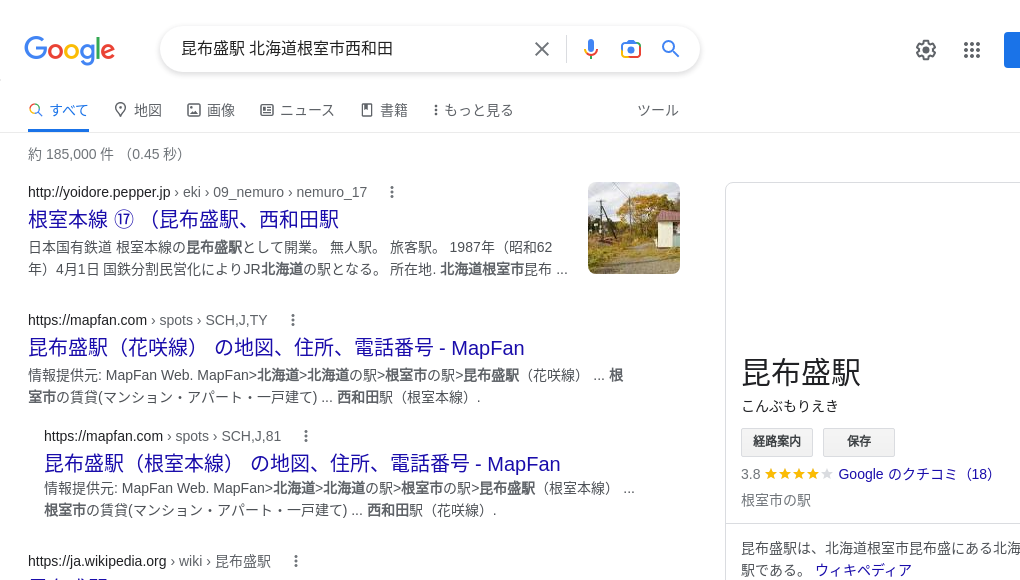Click the Google logo
The width and height of the screenshot is (1020, 580).
pos(69,51)
